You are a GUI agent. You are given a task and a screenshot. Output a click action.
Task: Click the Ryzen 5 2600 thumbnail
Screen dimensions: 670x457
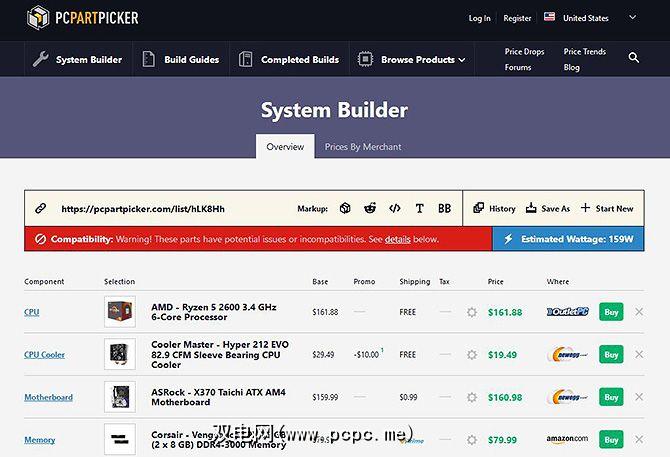[x=120, y=312]
